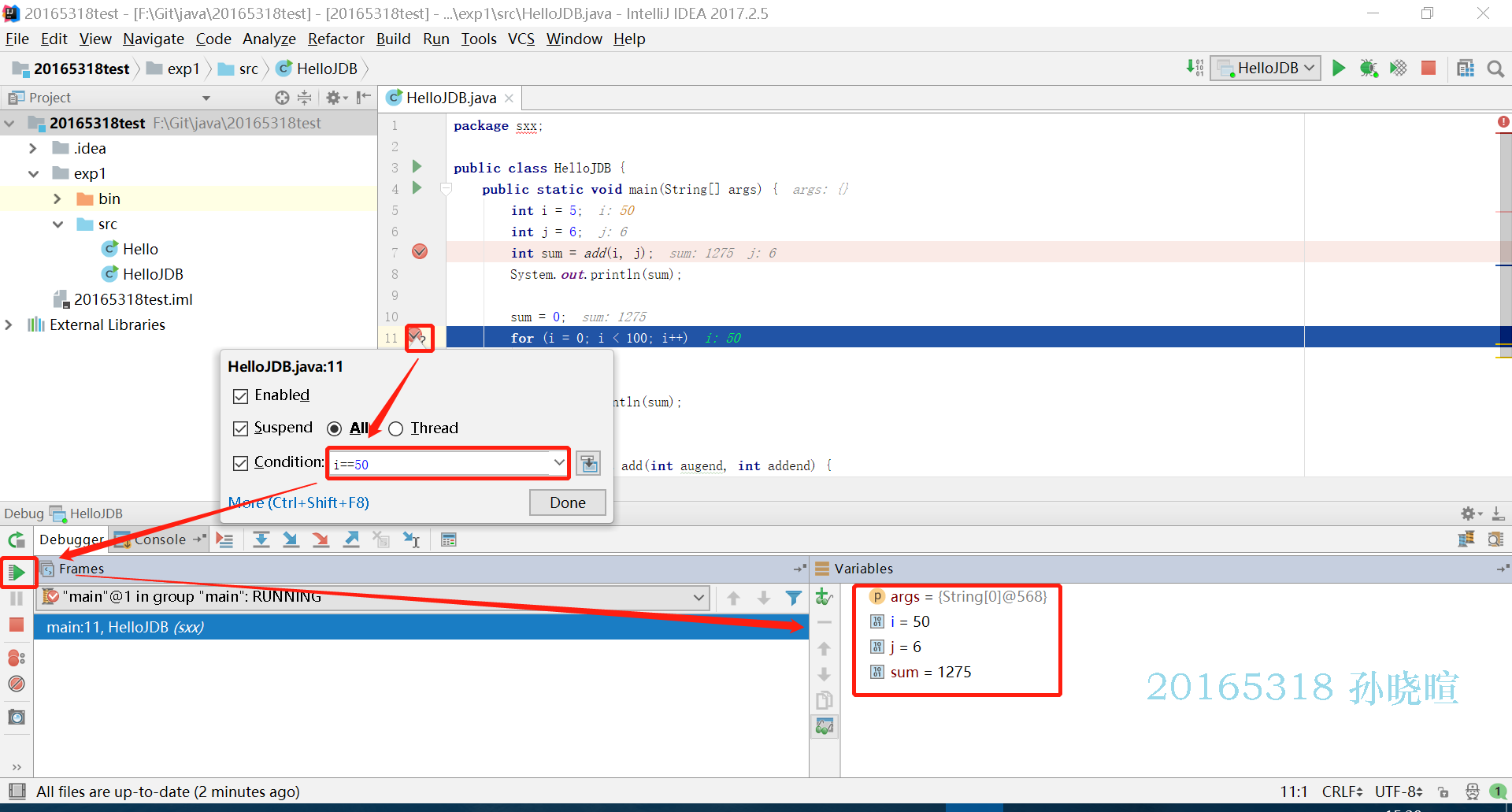Toggle the Suspend checkbox
Viewport: 1512px width, 812px height.
(241, 428)
